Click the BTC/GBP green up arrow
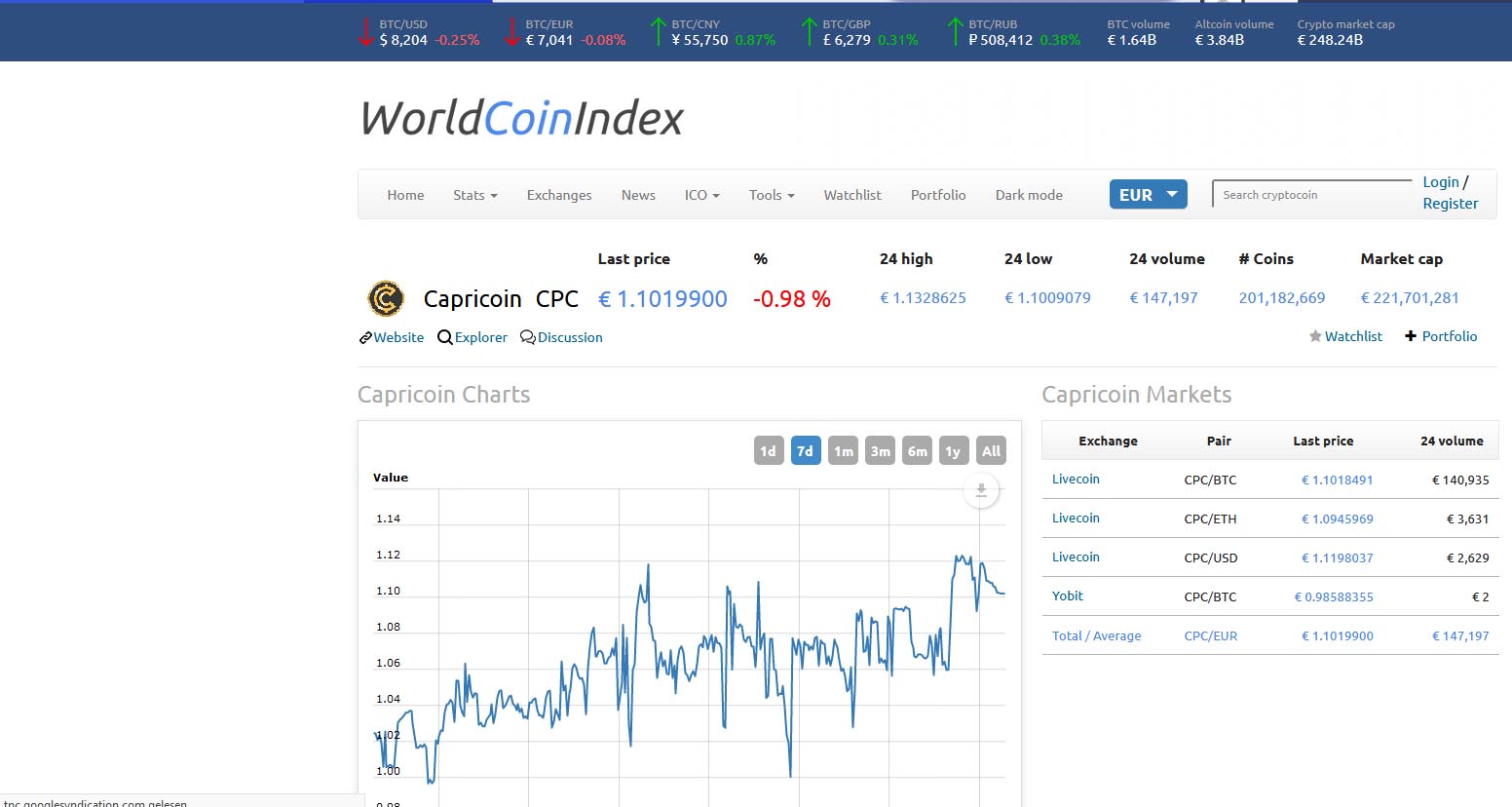 (x=809, y=32)
